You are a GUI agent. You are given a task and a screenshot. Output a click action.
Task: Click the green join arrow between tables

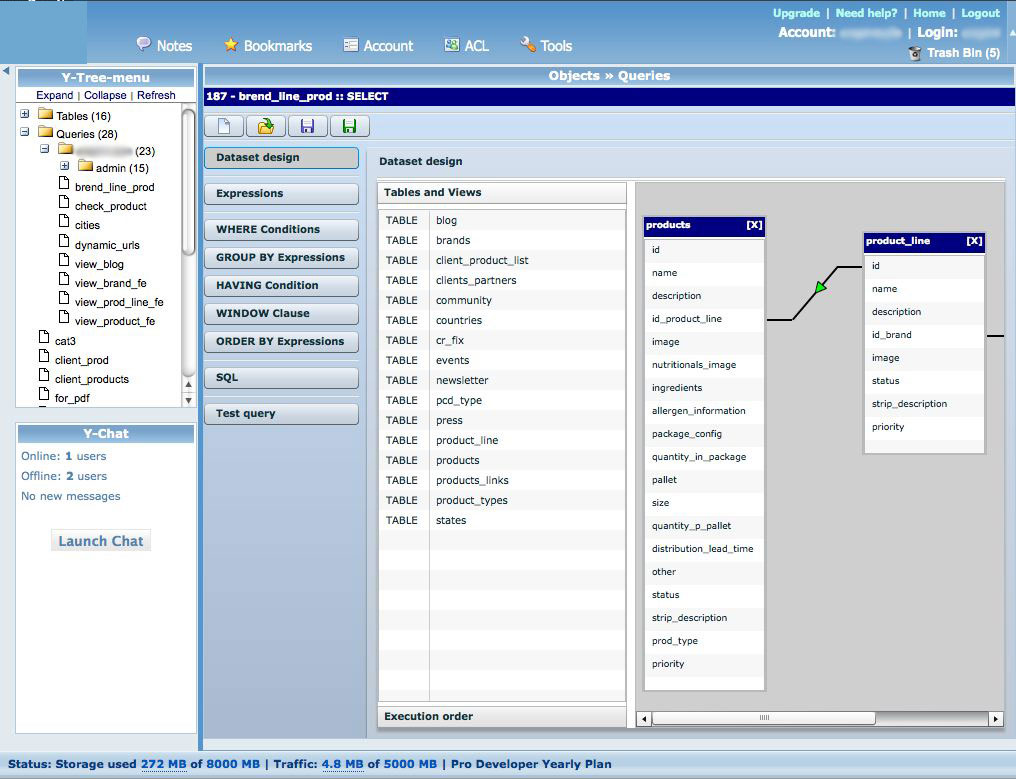[x=821, y=288]
